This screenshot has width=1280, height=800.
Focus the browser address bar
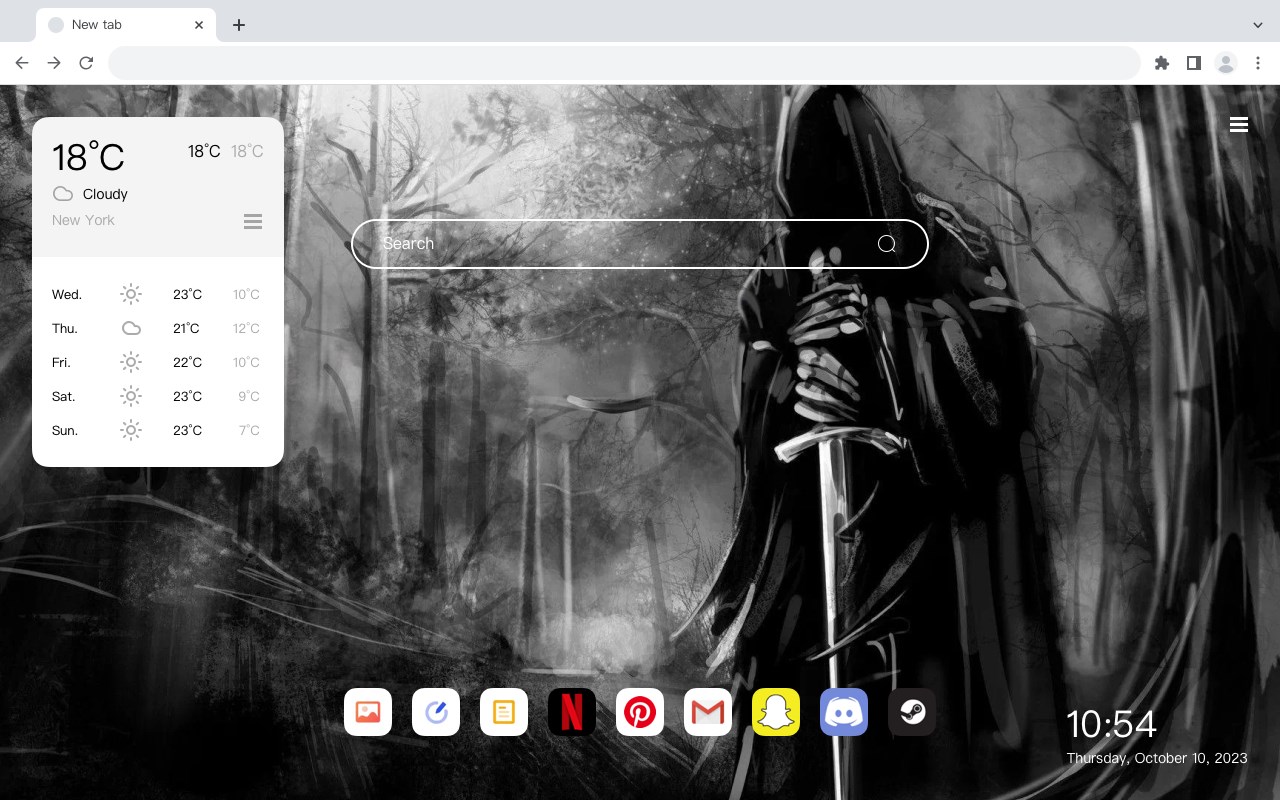click(x=624, y=63)
